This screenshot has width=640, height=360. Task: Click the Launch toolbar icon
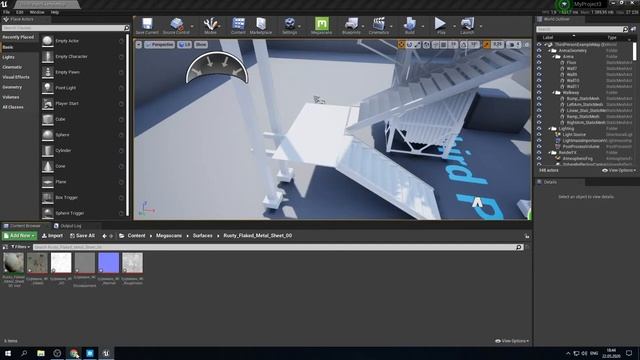(467, 25)
